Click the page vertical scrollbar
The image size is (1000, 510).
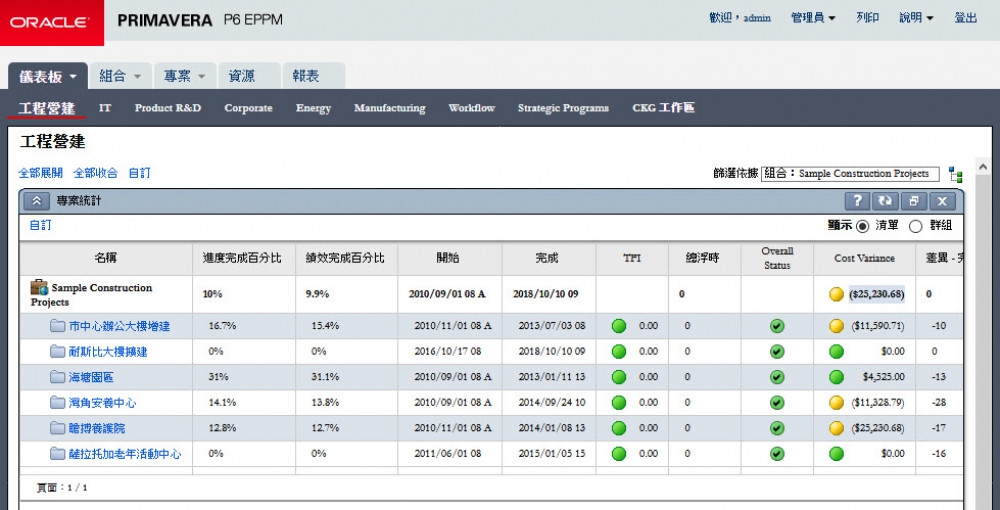982,332
